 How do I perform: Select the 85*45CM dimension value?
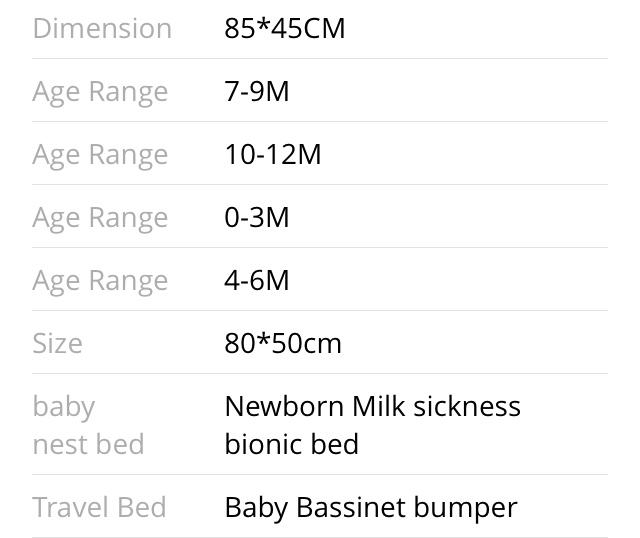(285, 28)
